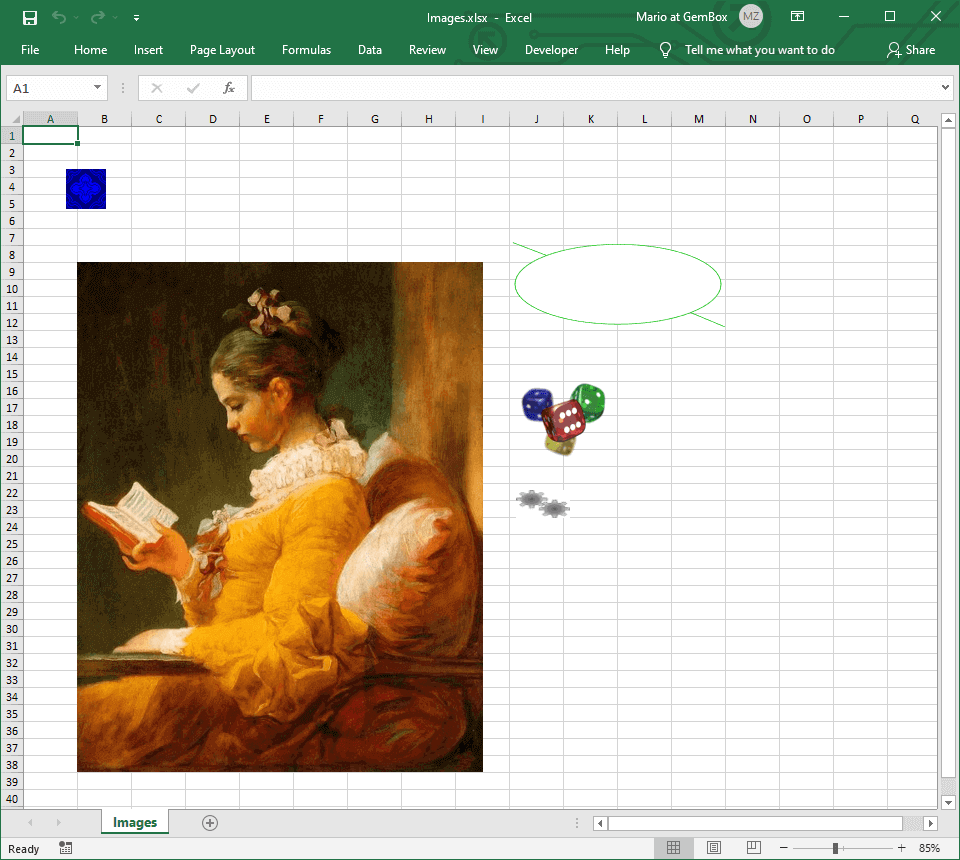Switch to Page Layout view
This screenshot has width=960, height=860.
tap(714, 848)
